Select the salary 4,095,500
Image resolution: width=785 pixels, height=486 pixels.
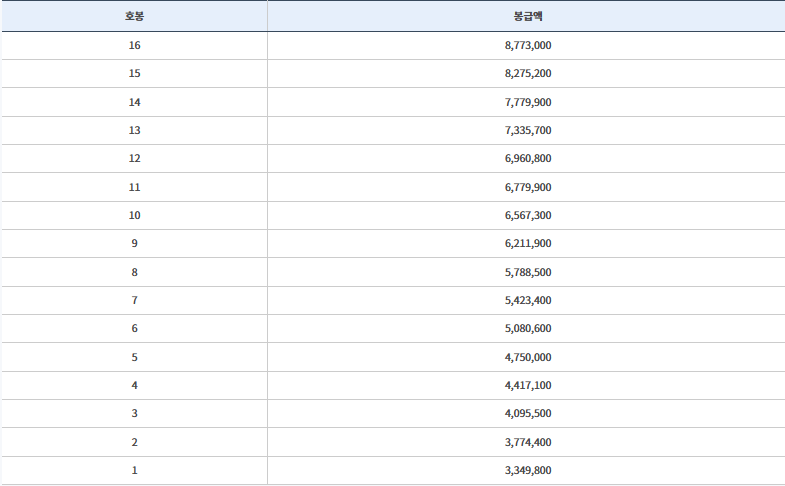(528, 414)
